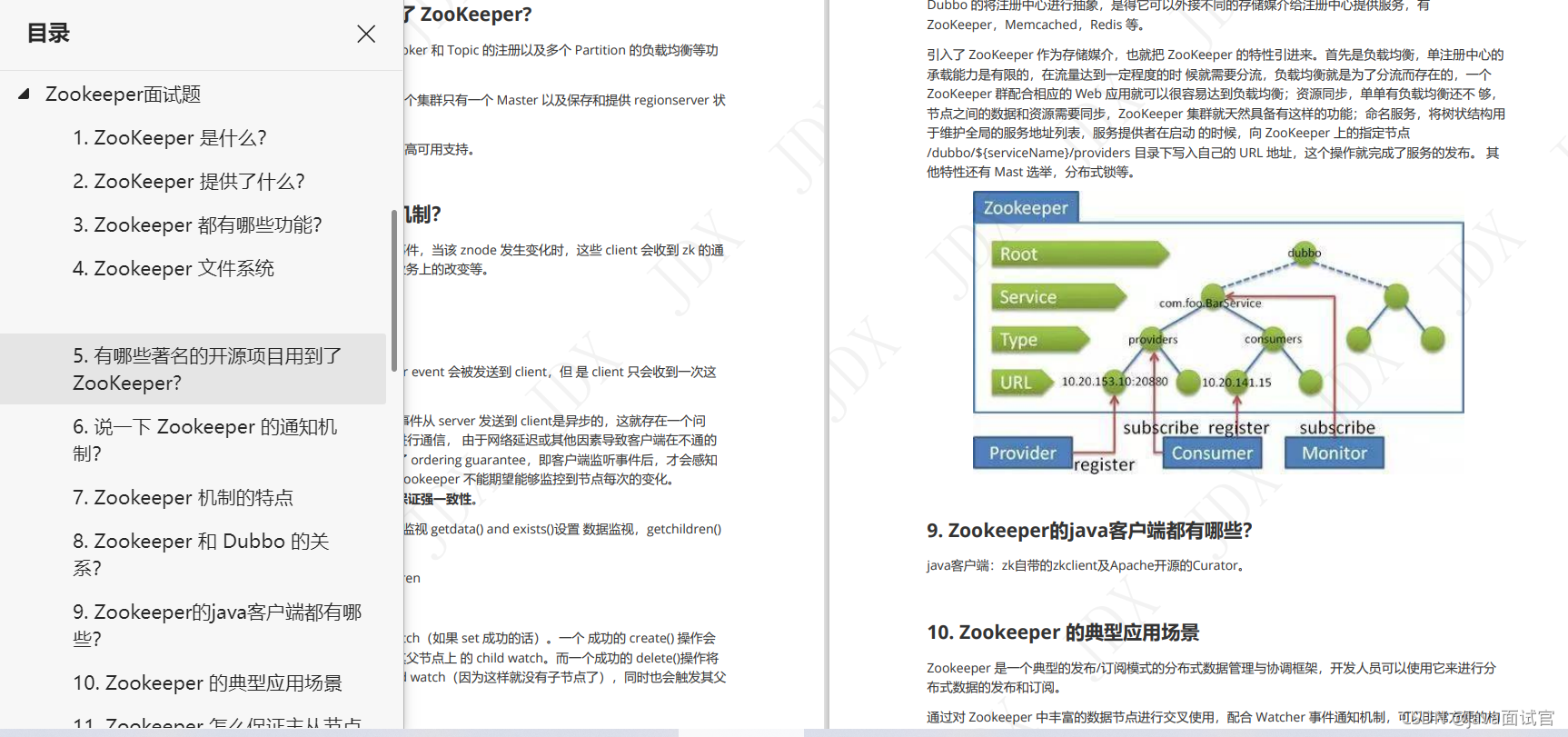Close the 目录 table of contents panel
This screenshot has width=1568, height=737.
pos(366,34)
